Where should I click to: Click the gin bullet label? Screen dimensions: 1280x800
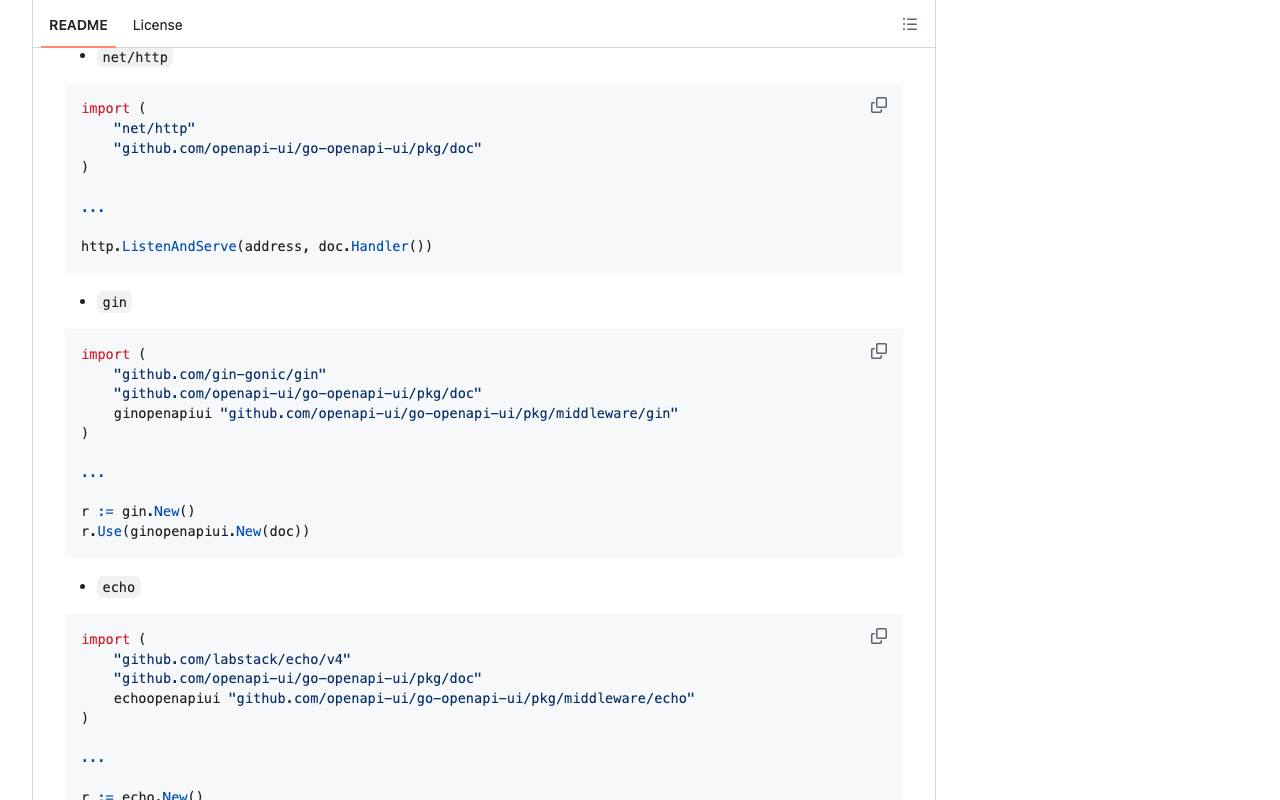click(115, 302)
